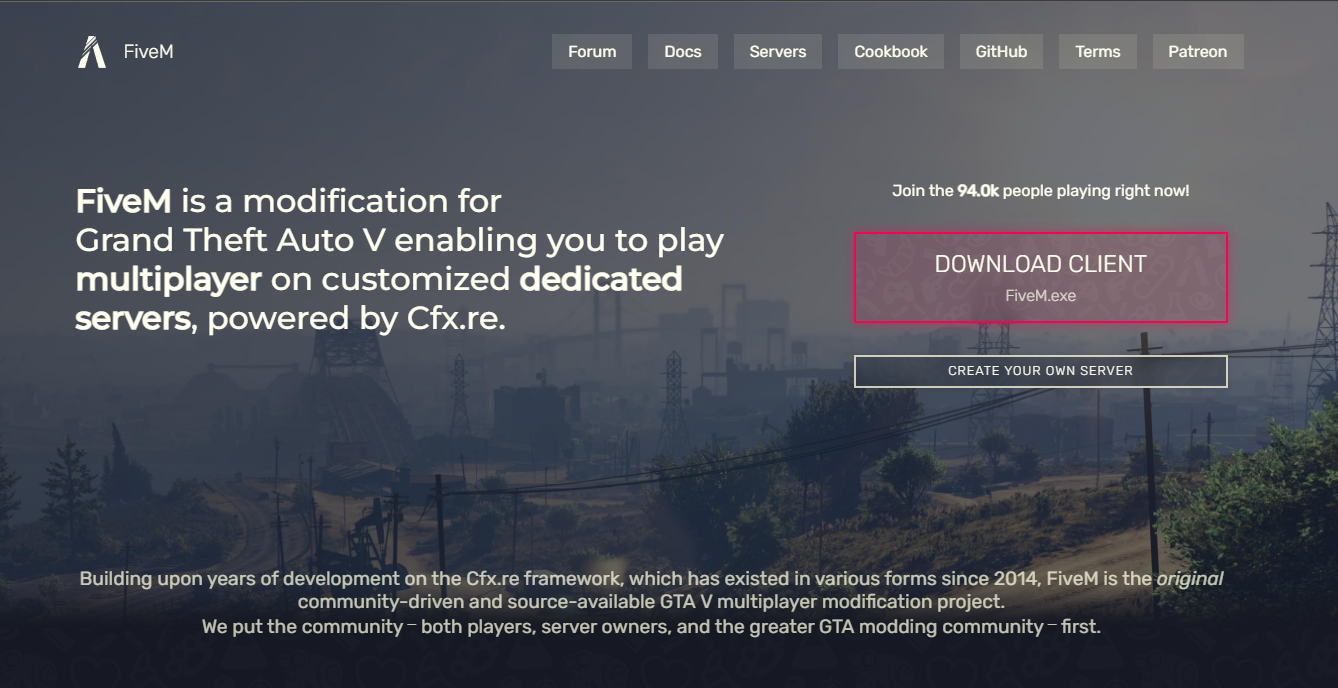Click the FiveM brand name beside logo
This screenshot has width=1338, height=688.
pos(149,52)
